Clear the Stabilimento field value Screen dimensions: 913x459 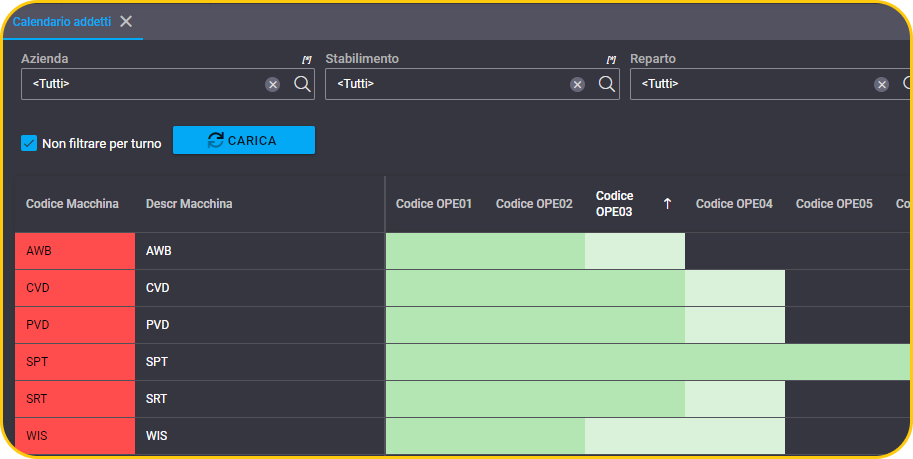pyautogui.click(x=577, y=84)
